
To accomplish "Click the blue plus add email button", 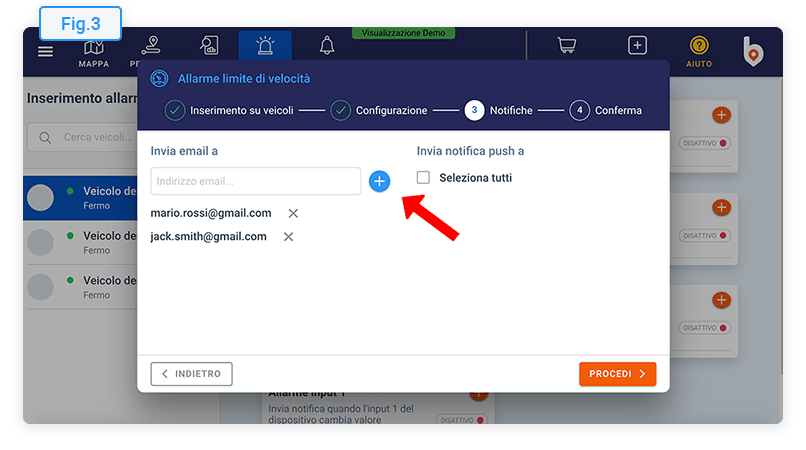I will (379, 181).
